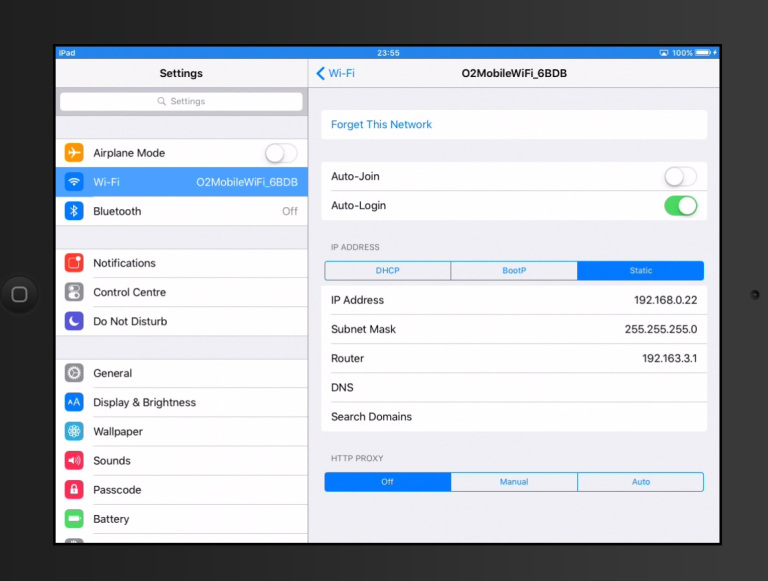This screenshot has height=581, width=768.
Task: Tap the Wallpaper icon
Action: [74, 431]
